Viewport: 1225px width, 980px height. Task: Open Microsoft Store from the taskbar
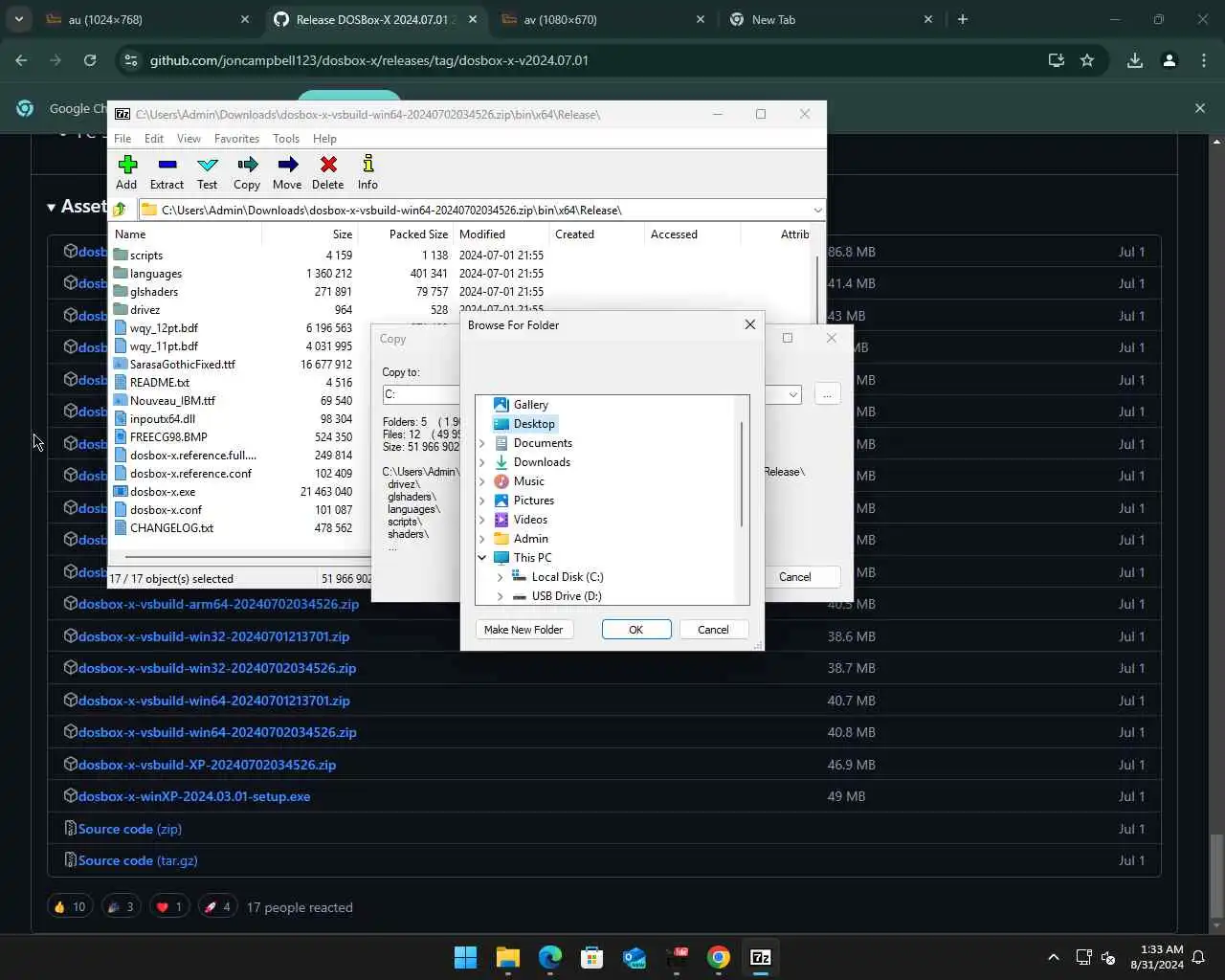(591, 957)
